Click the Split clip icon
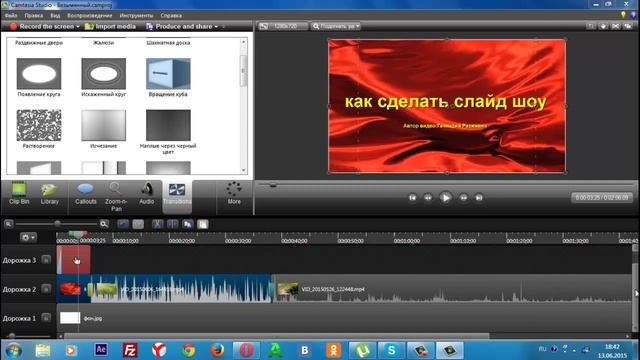The height and width of the screenshot is (360, 640). tap(173, 224)
